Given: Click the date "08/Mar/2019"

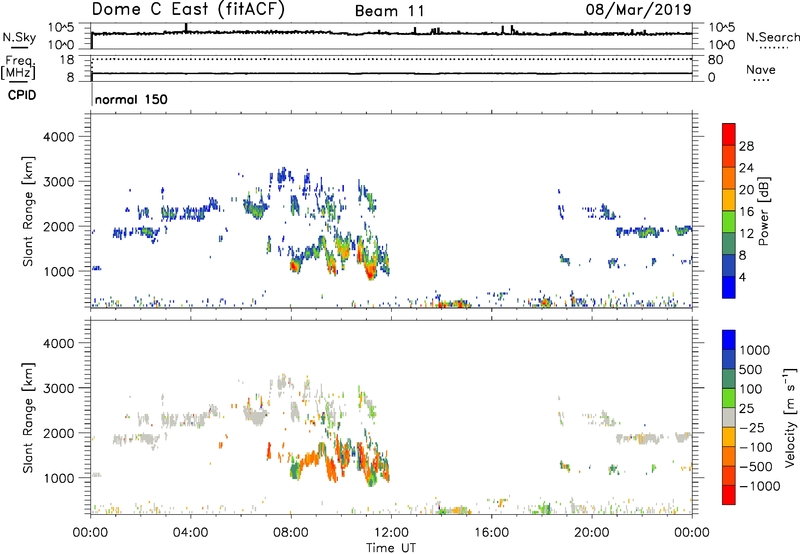Looking at the screenshot, I should [x=638, y=9].
